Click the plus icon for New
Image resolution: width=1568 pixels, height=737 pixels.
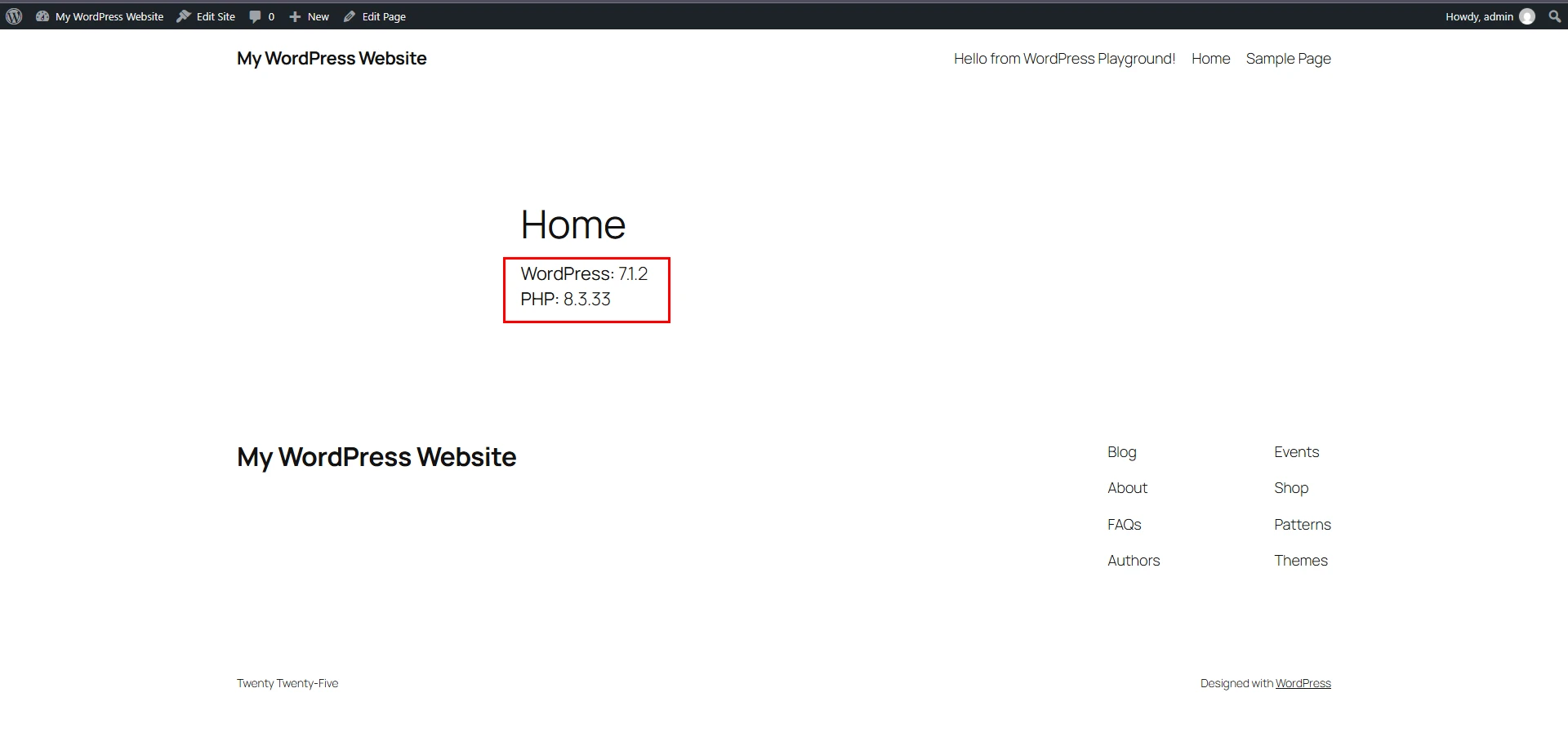(295, 16)
